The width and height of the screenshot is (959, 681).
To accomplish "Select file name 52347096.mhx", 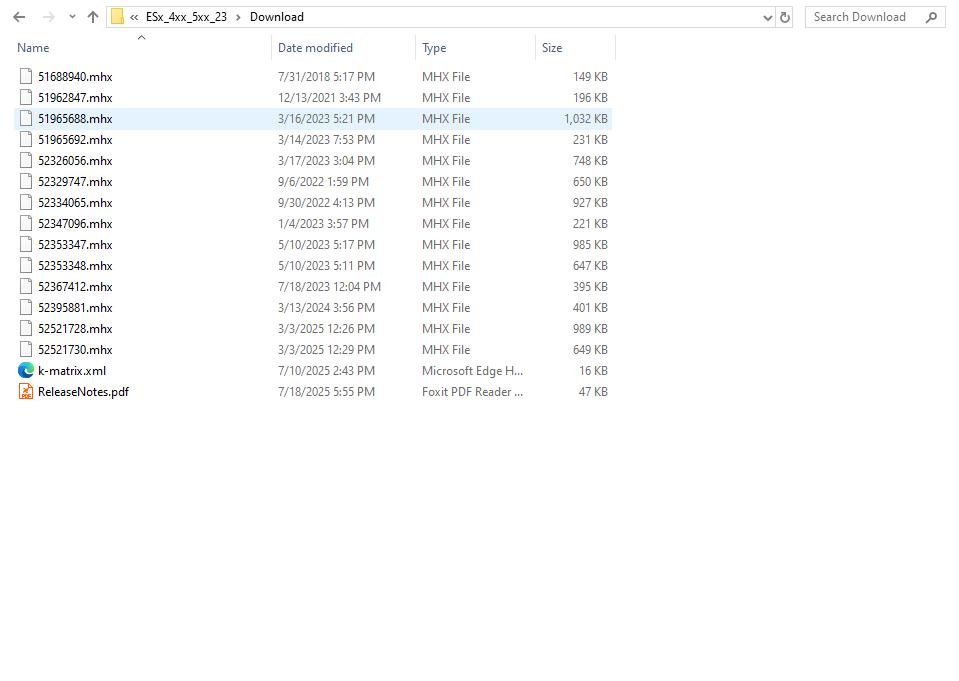I will [75, 223].
